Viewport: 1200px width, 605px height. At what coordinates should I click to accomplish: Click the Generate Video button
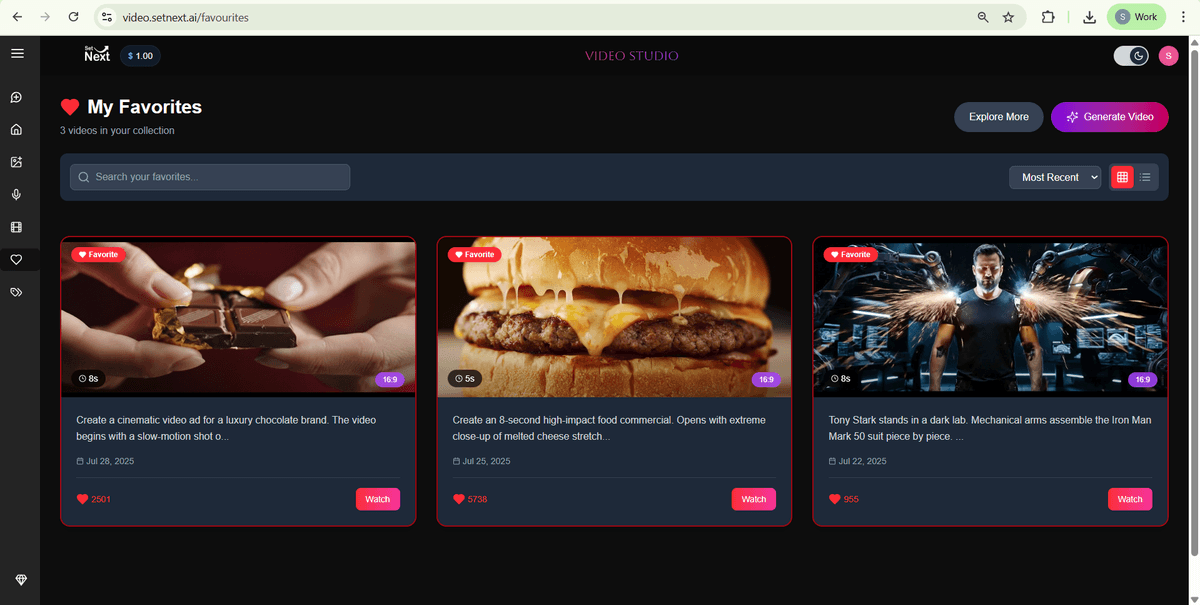(1109, 117)
